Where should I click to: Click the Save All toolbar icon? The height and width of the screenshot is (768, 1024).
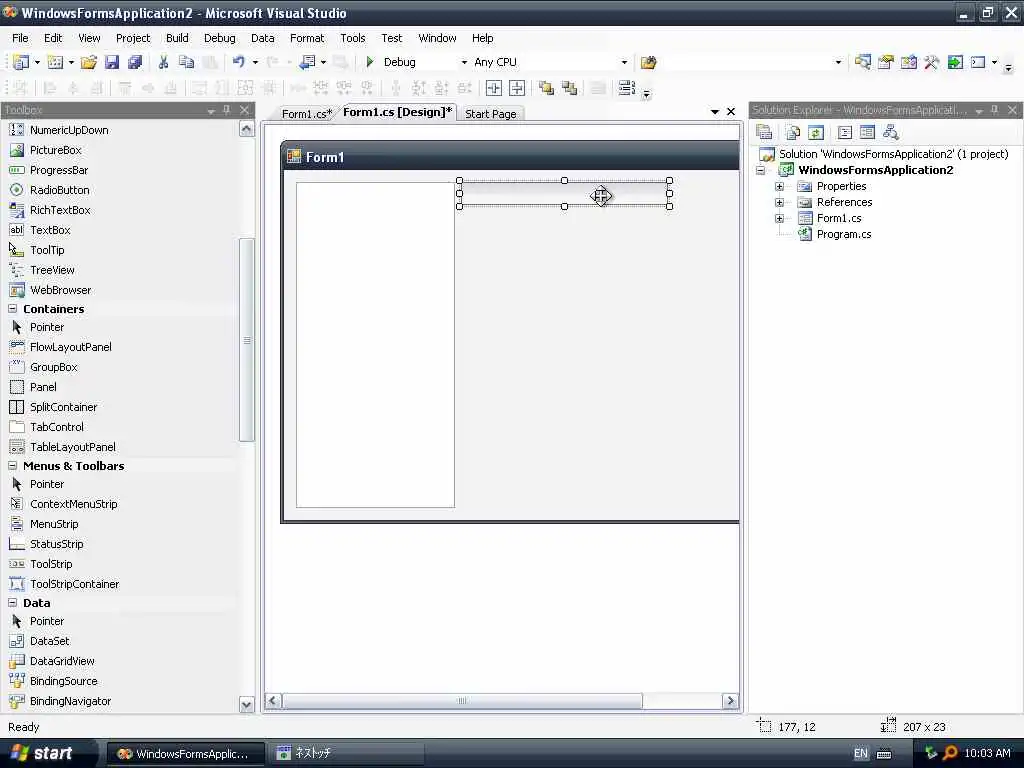(x=135, y=62)
